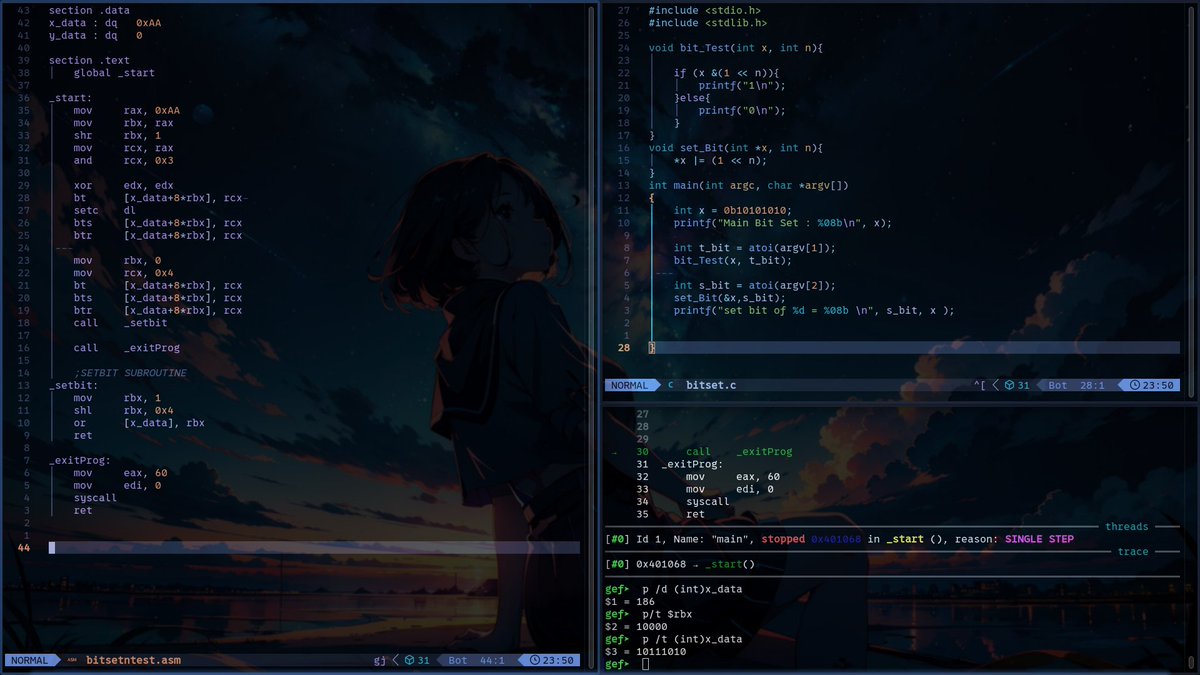The height and width of the screenshot is (675, 1200).
Task: Click the 'gj' pending keys in the asm statusline
Action: (x=380, y=660)
